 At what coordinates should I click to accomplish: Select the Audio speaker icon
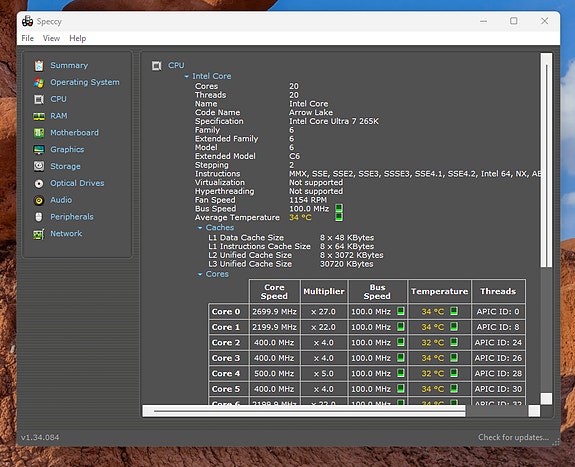pos(39,200)
